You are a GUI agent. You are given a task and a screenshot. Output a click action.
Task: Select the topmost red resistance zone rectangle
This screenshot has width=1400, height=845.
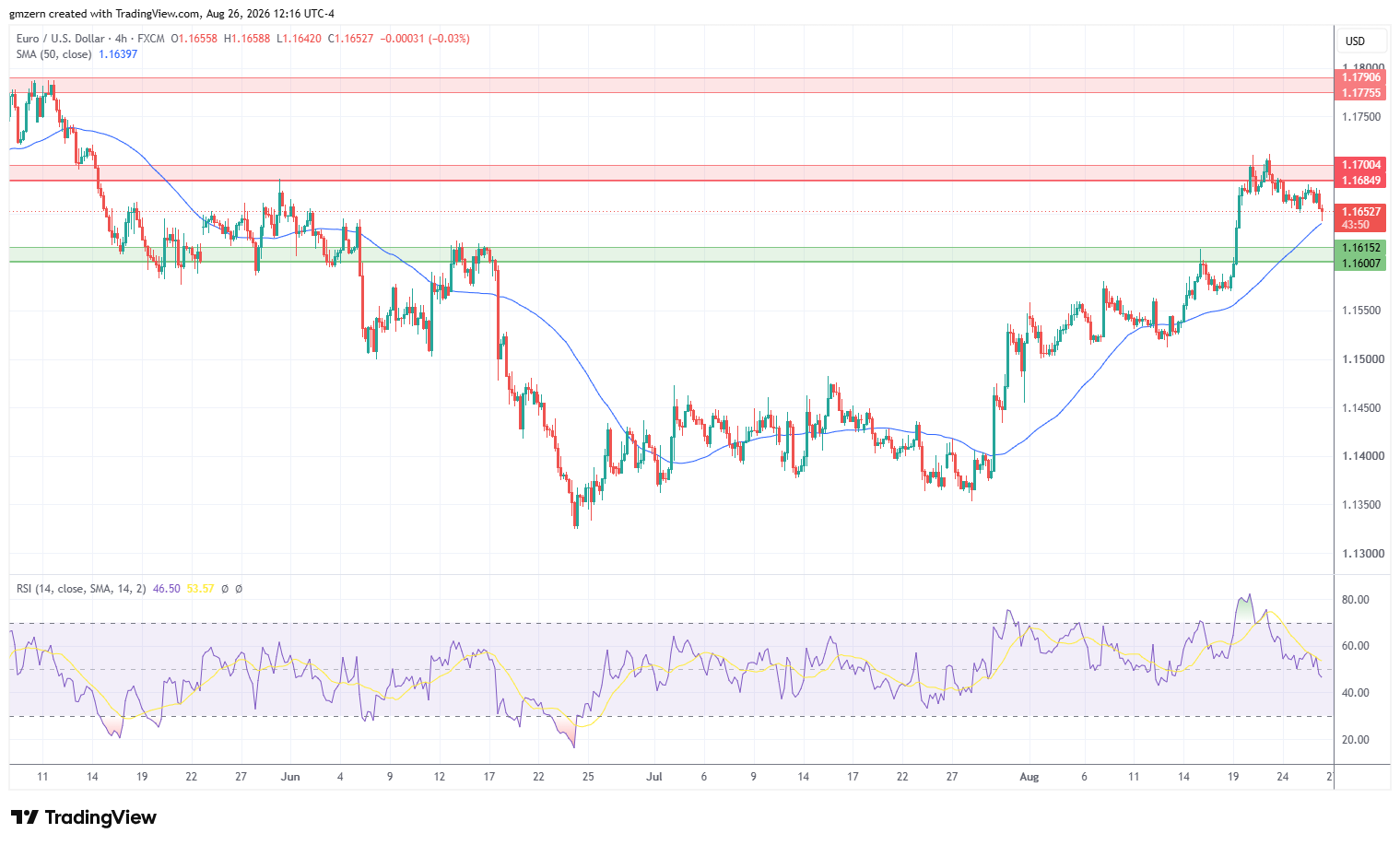coord(671,85)
